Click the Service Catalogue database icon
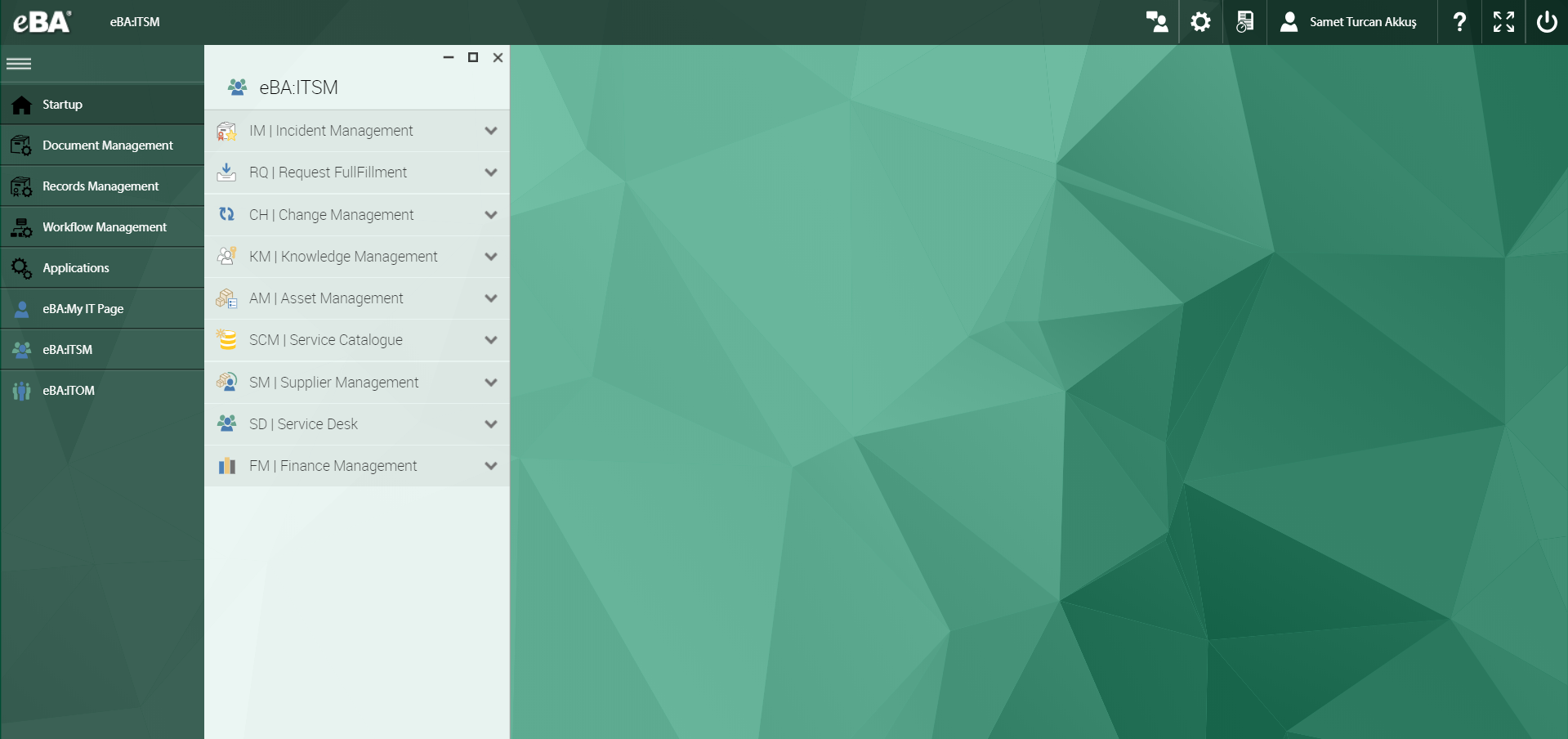This screenshot has width=1568, height=739. (x=226, y=340)
